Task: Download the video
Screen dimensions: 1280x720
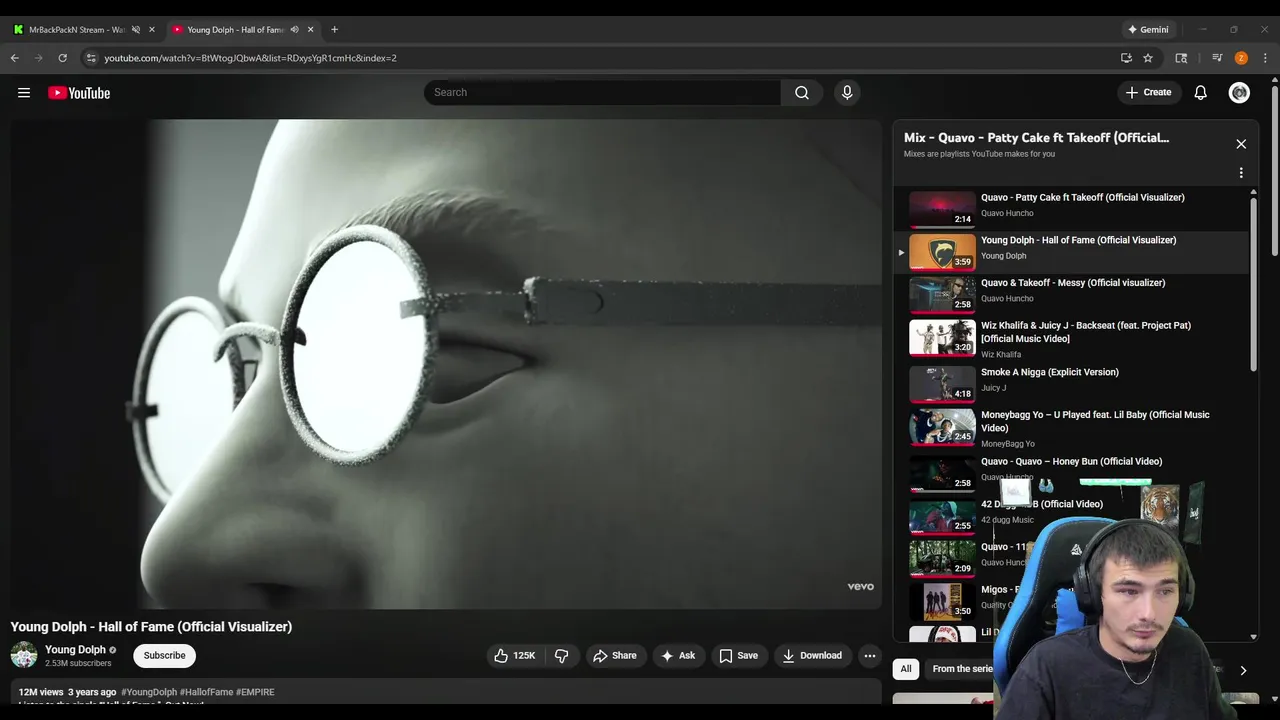Action: coord(812,656)
